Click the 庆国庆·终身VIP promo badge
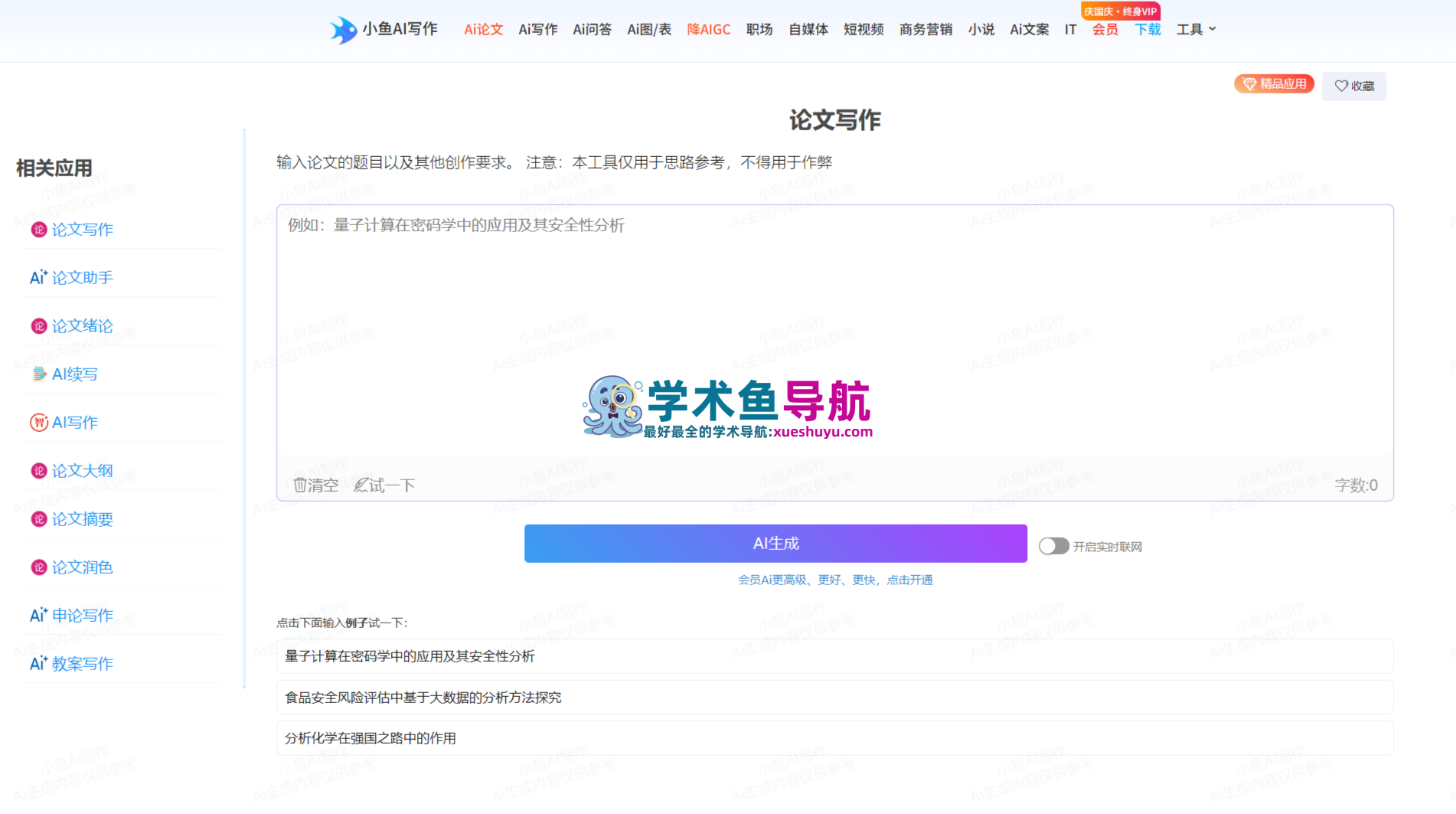The height and width of the screenshot is (814, 1456). click(1121, 11)
